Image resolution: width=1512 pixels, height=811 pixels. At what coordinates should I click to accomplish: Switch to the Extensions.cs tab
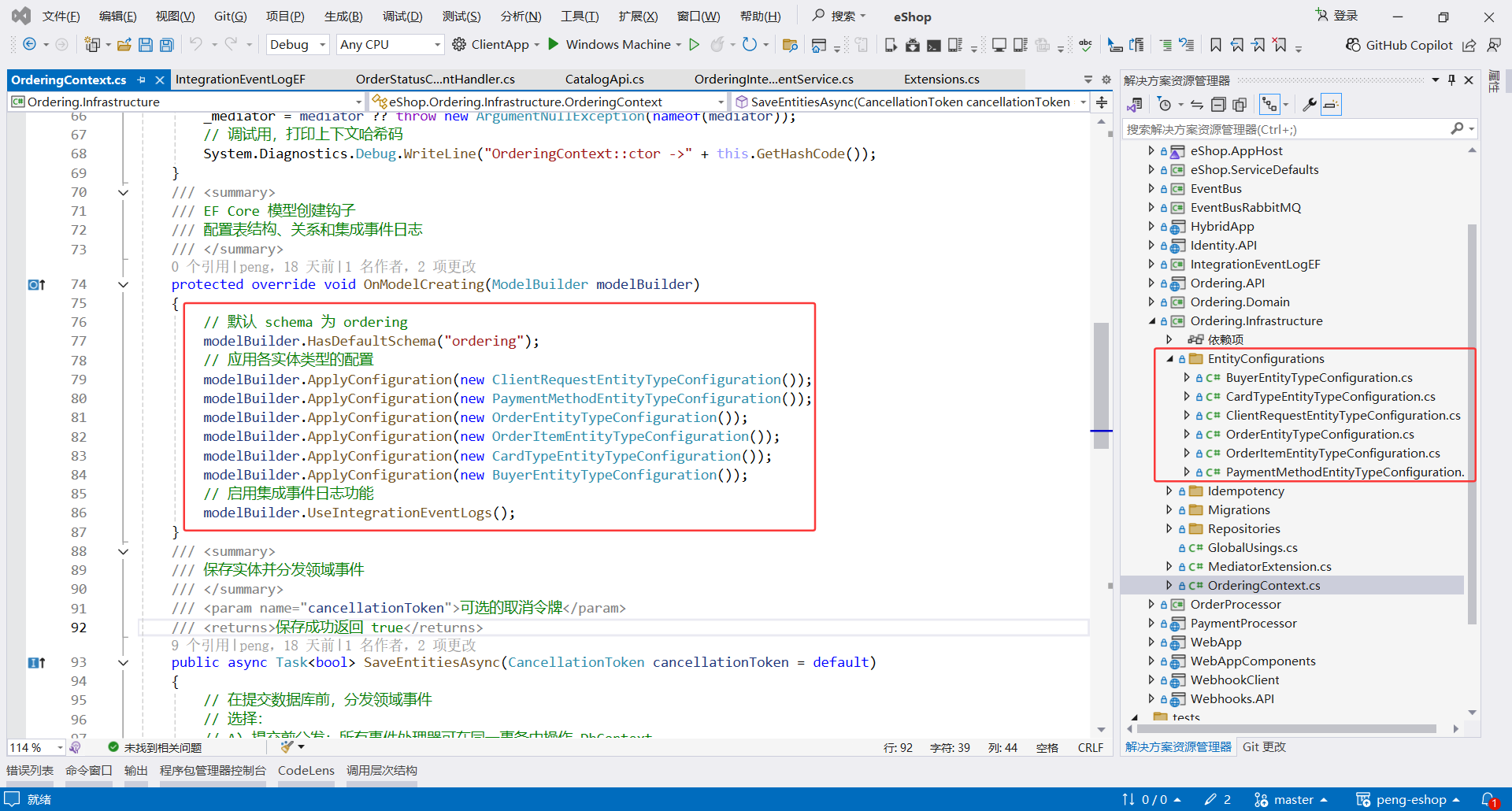point(942,80)
